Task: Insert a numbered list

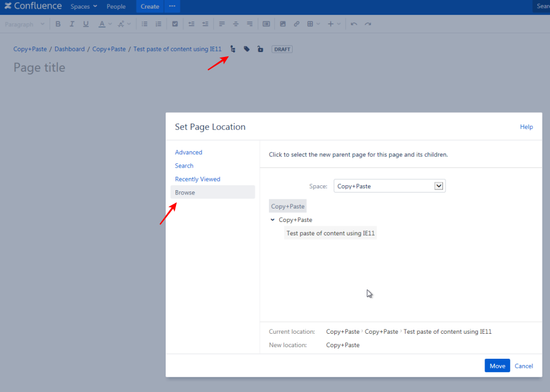Action: tap(159, 24)
